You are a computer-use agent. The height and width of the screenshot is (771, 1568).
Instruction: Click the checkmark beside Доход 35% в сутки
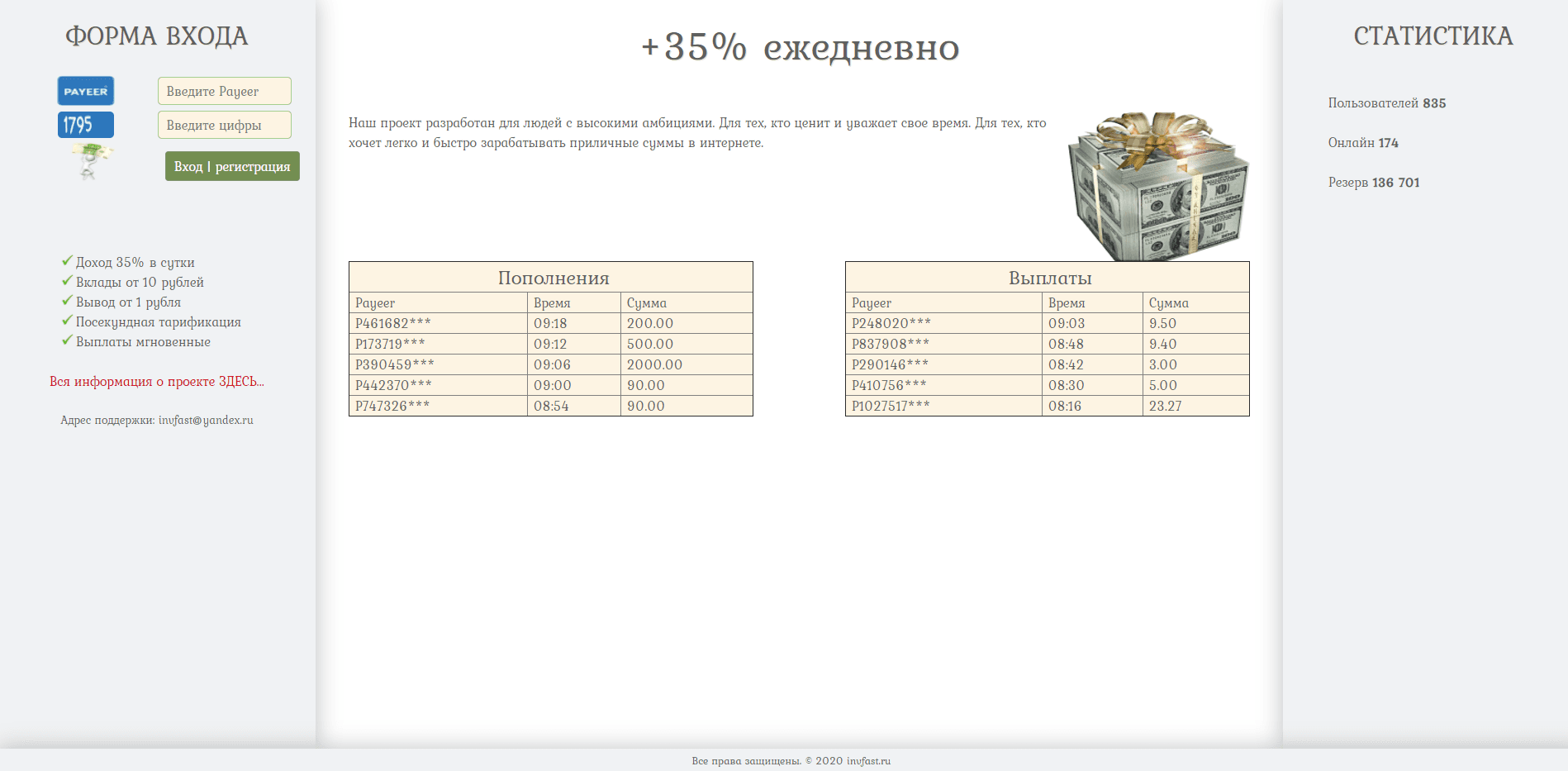tap(66, 260)
